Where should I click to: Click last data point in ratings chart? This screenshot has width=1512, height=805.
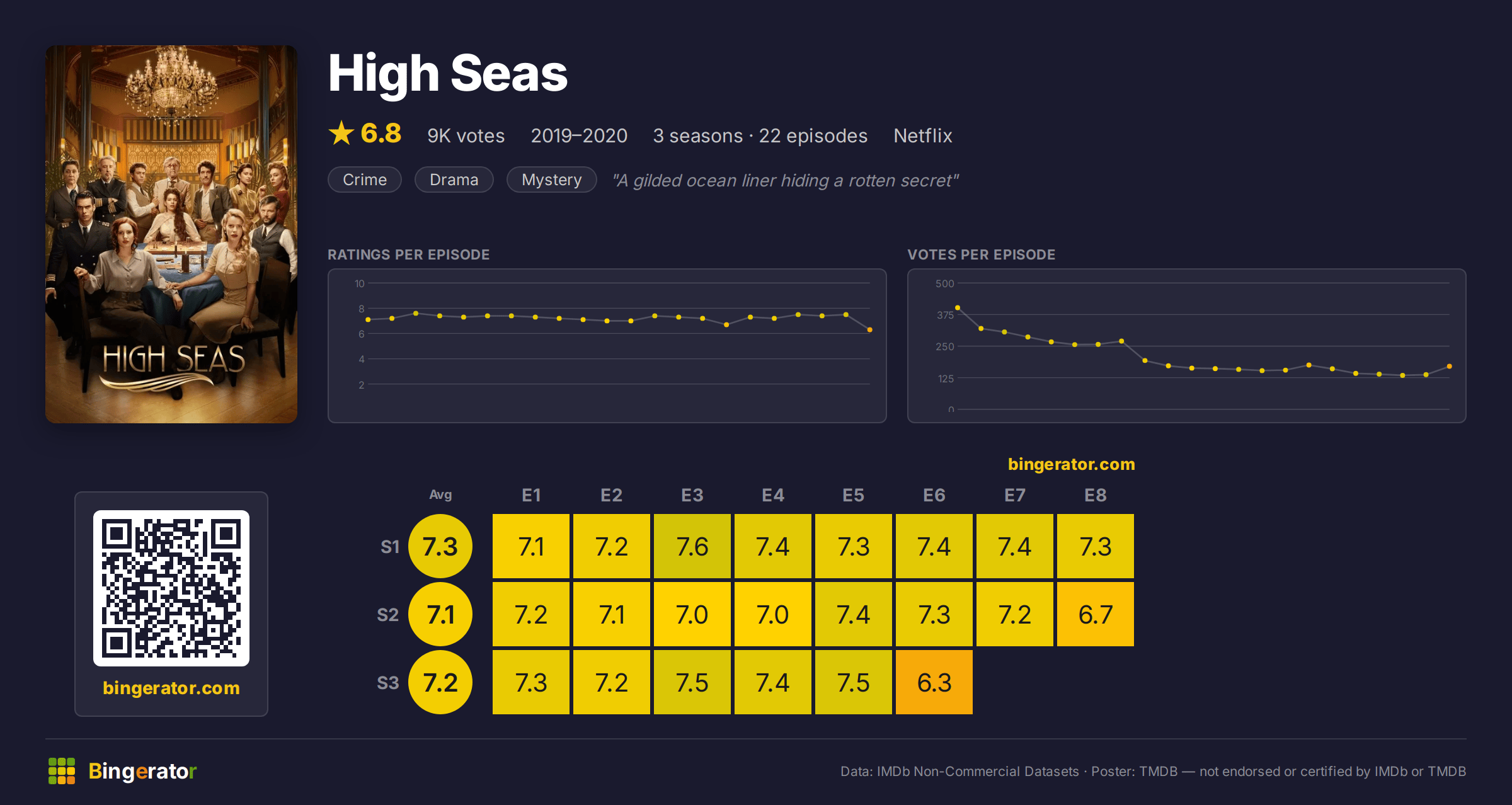click(870, 329)
